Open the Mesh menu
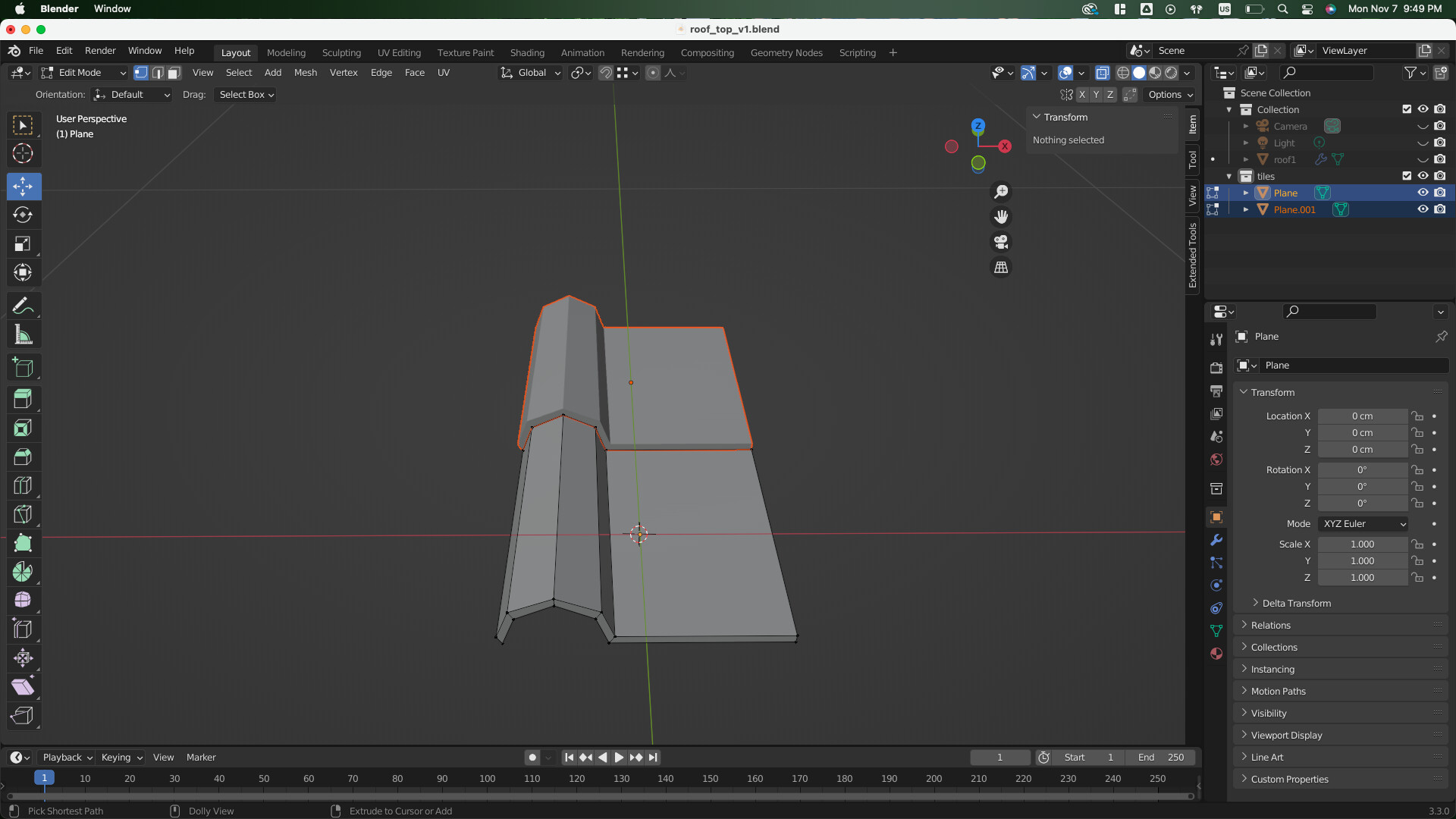This screenshot has height=819, width=1456. pyautogui.click(x=306, y=73)
